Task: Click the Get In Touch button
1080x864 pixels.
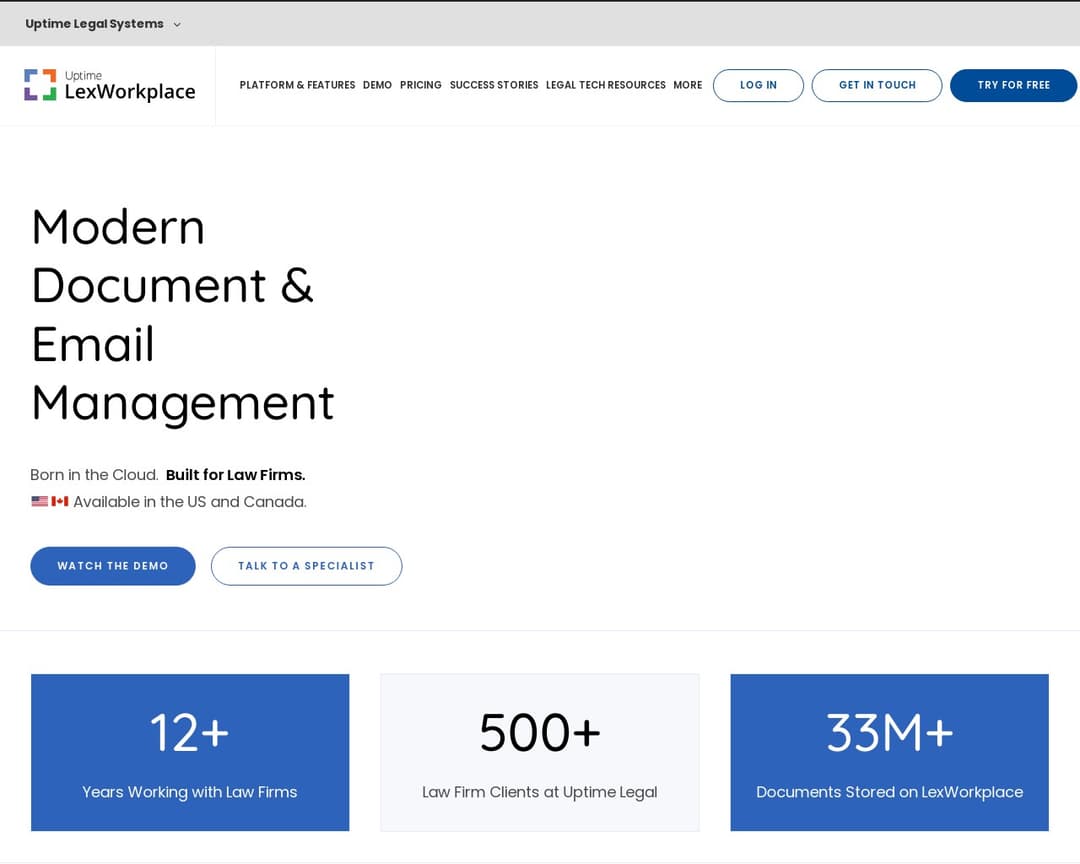Action: click(x=877, y=85)
